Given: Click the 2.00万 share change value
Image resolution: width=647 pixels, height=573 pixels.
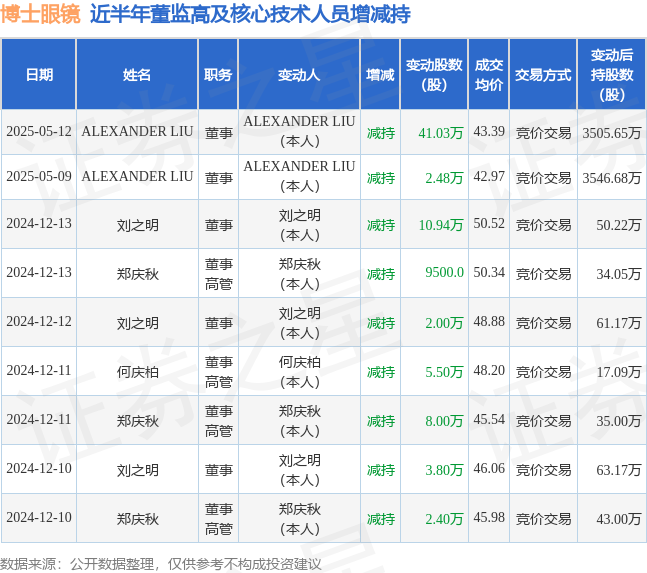Looking at the screenshot, I should (444, 323).
